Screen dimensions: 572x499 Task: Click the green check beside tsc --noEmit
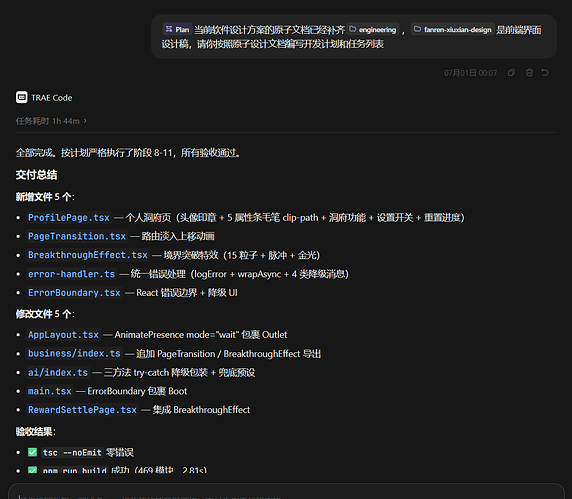pos(32,452)
